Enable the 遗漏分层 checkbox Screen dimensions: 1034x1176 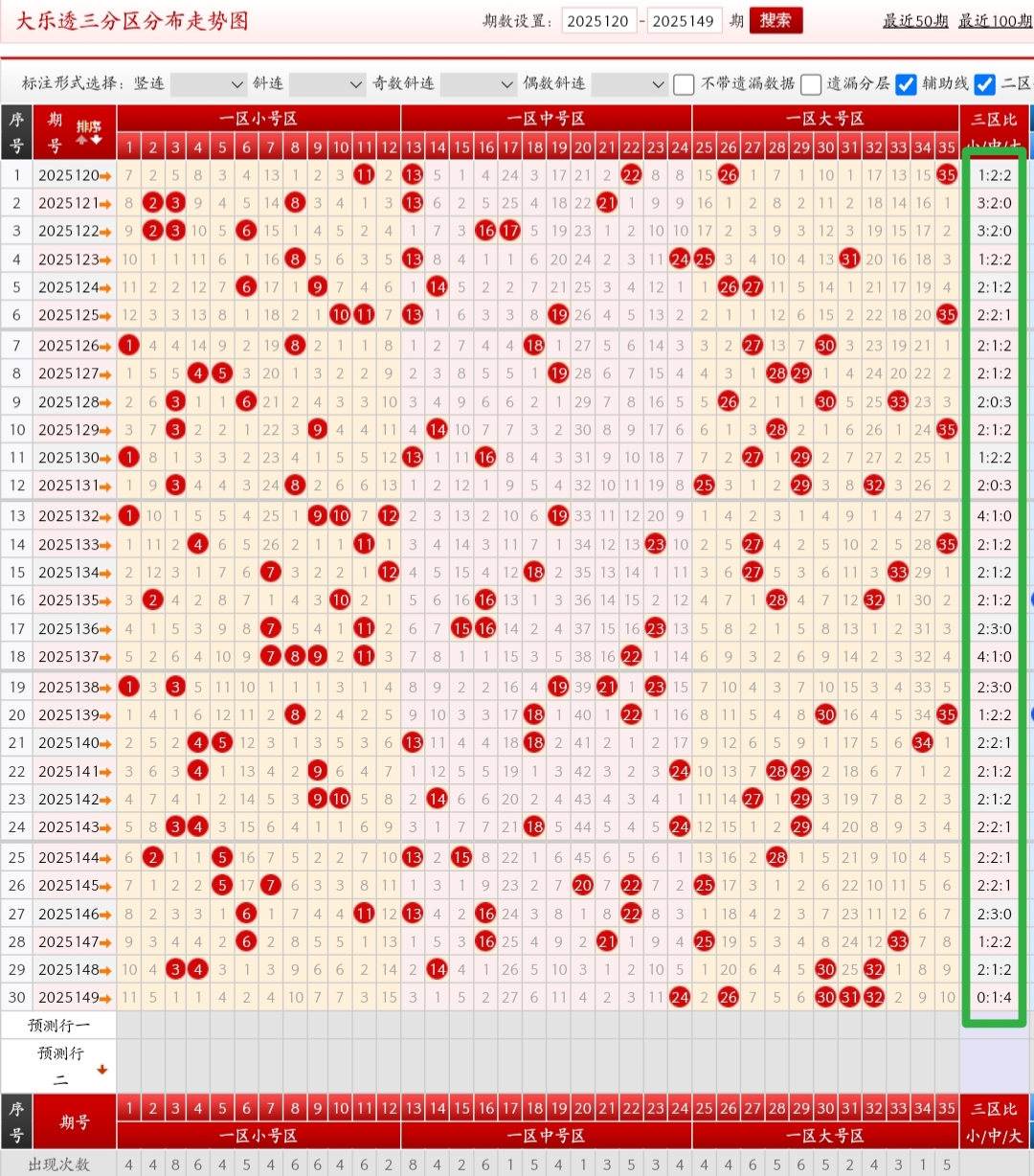click(811, 84)
